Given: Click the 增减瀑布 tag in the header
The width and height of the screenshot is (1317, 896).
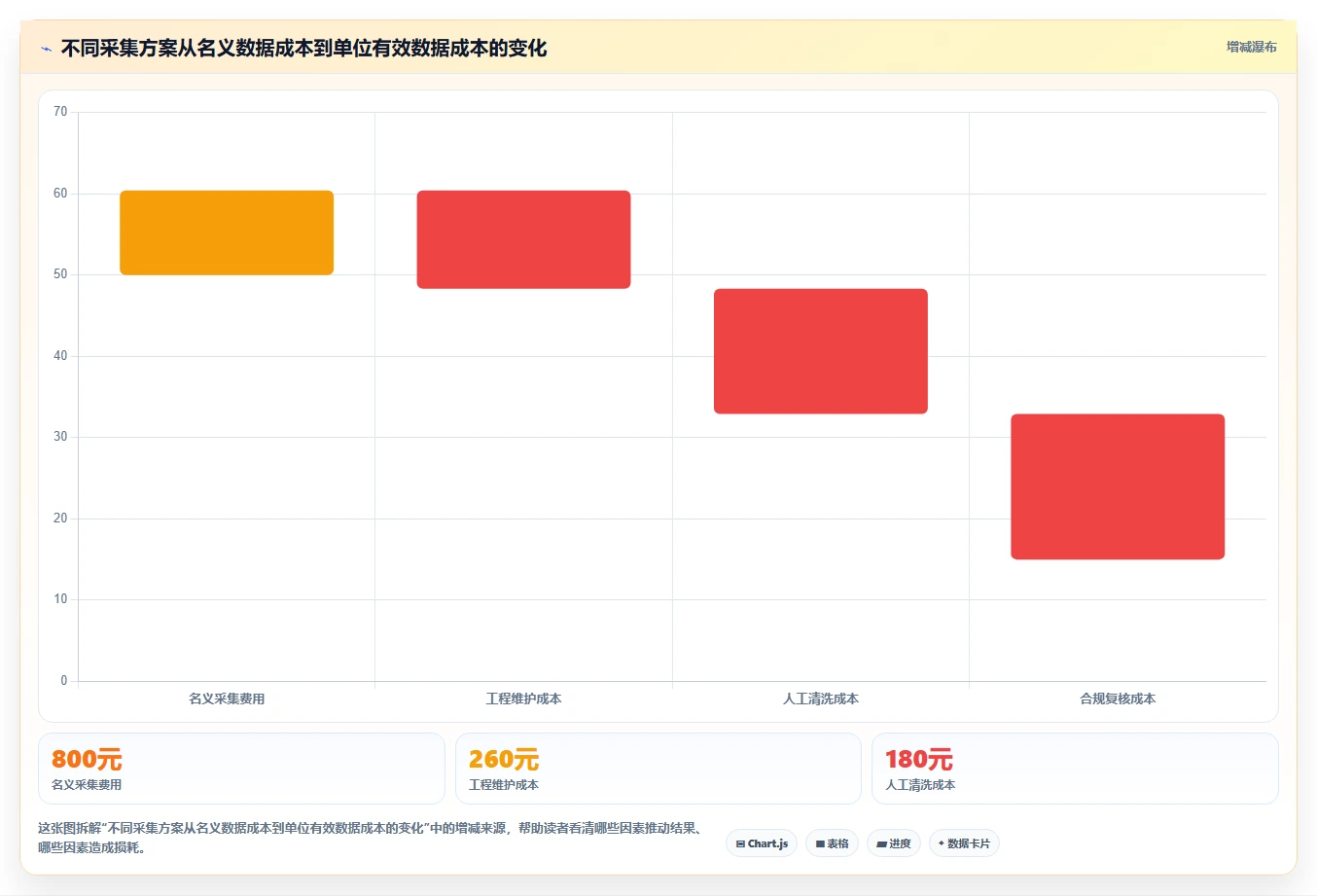Looking at the screenshot, I should (x=1251, y=47).
